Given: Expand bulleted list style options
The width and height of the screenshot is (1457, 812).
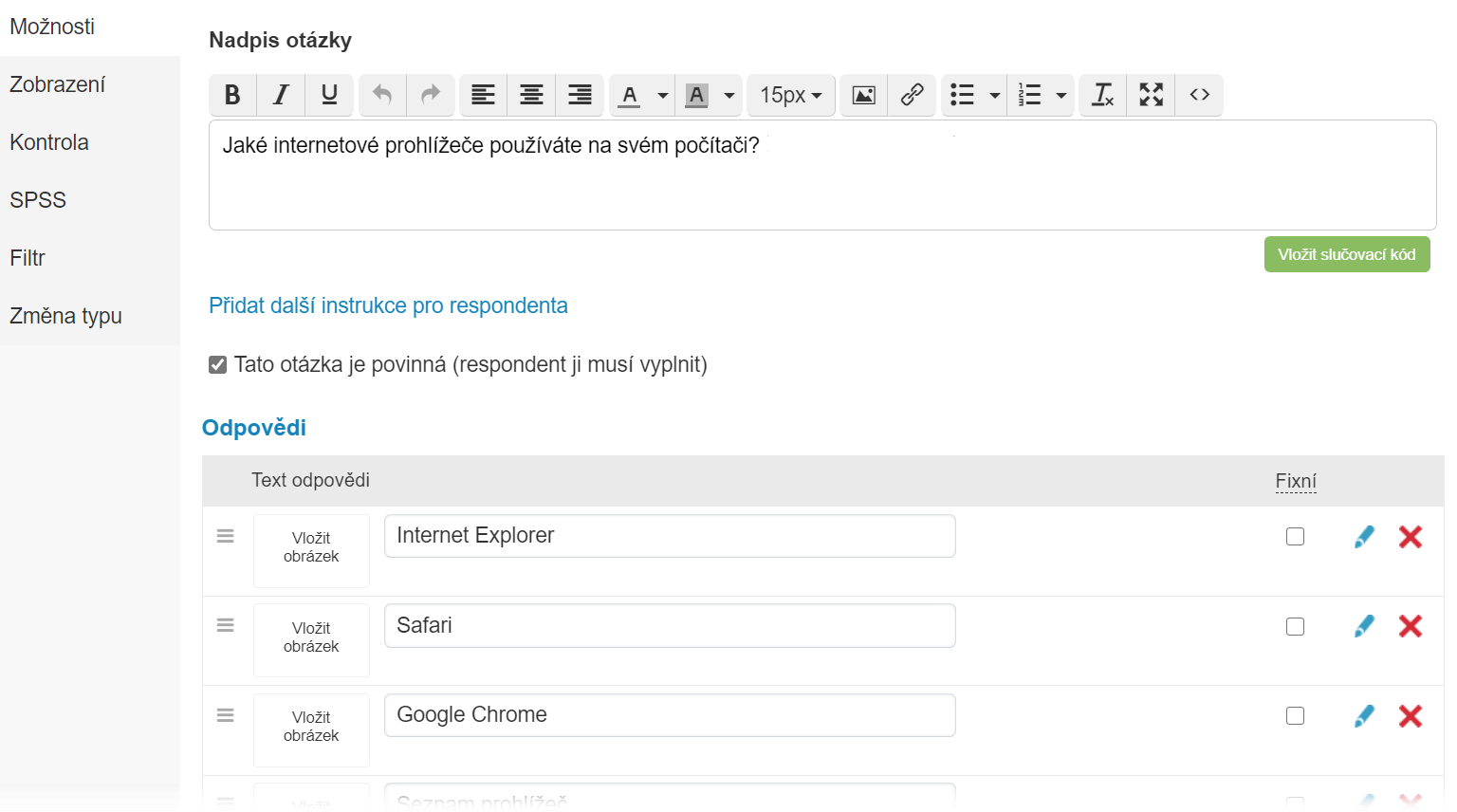Looking at the screenshot, I should pos(995,95).
